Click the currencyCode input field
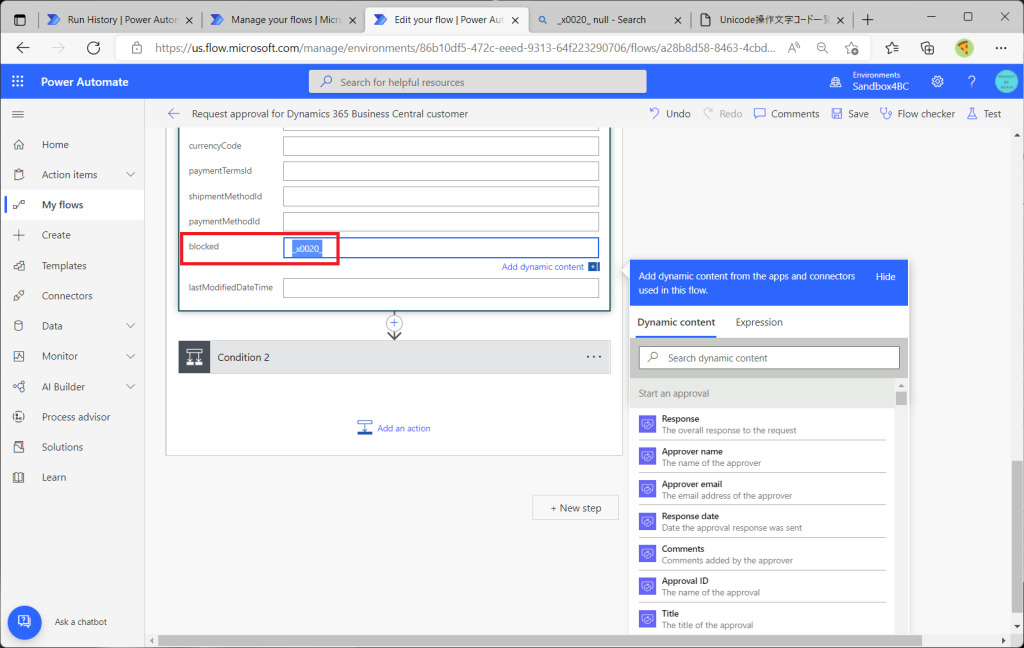The height and width of the screenshot is (648, 1024). click(x=441, y=146)
